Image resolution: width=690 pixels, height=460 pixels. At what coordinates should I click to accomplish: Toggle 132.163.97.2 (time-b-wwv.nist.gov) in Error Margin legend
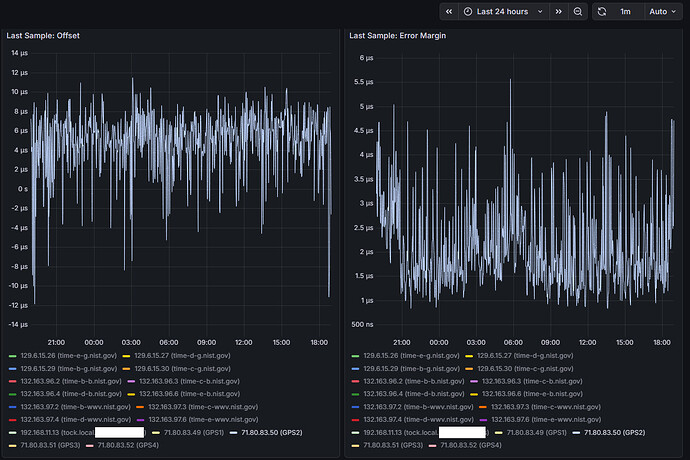pyautogui.click(x=412, y=407)
